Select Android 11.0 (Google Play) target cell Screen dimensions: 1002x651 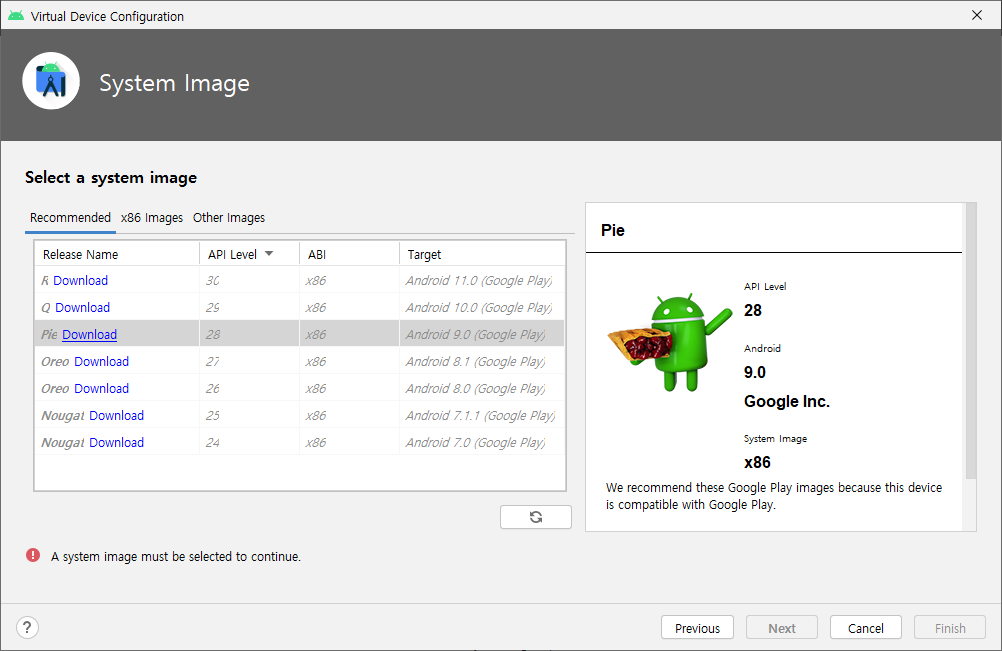click(482, 280)
